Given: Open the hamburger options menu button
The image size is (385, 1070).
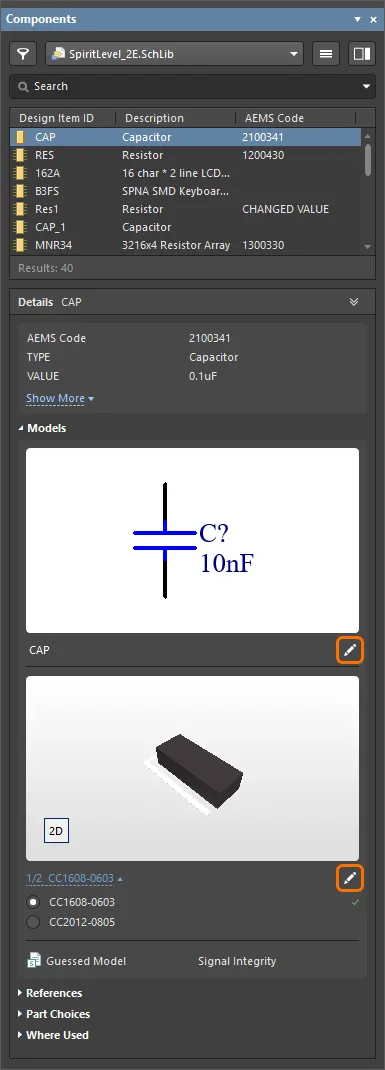Looking at the screenshot, I should (x=326, y=53).
